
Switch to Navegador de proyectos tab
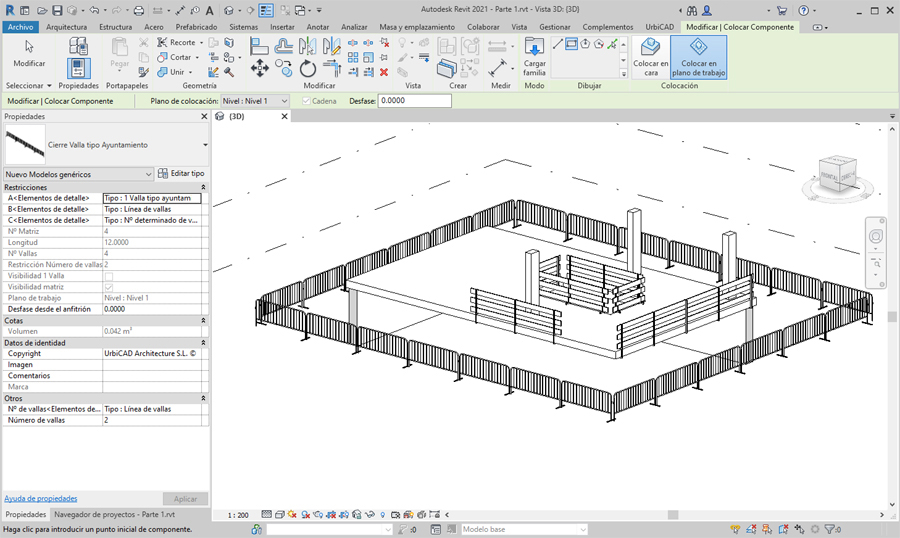(x=115, y=514)
